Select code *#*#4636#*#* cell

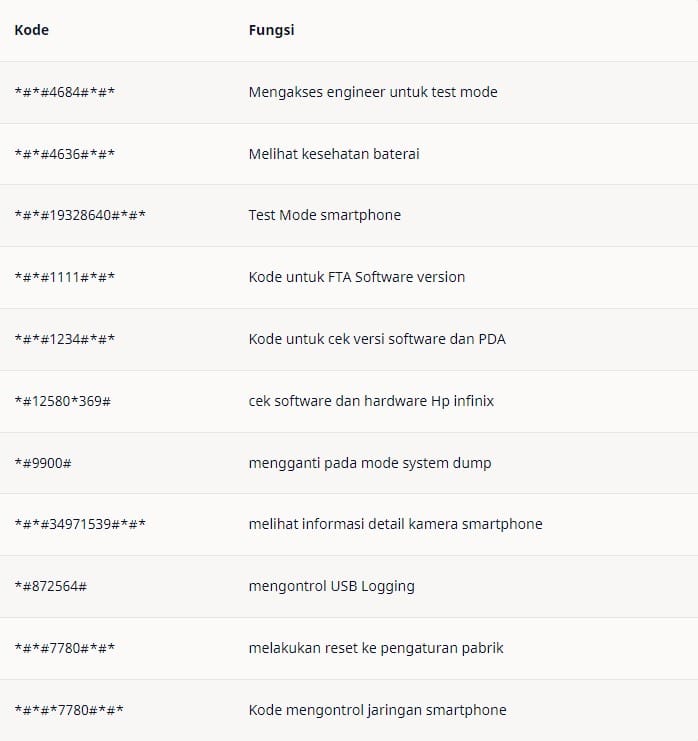[x=65, y=154]
